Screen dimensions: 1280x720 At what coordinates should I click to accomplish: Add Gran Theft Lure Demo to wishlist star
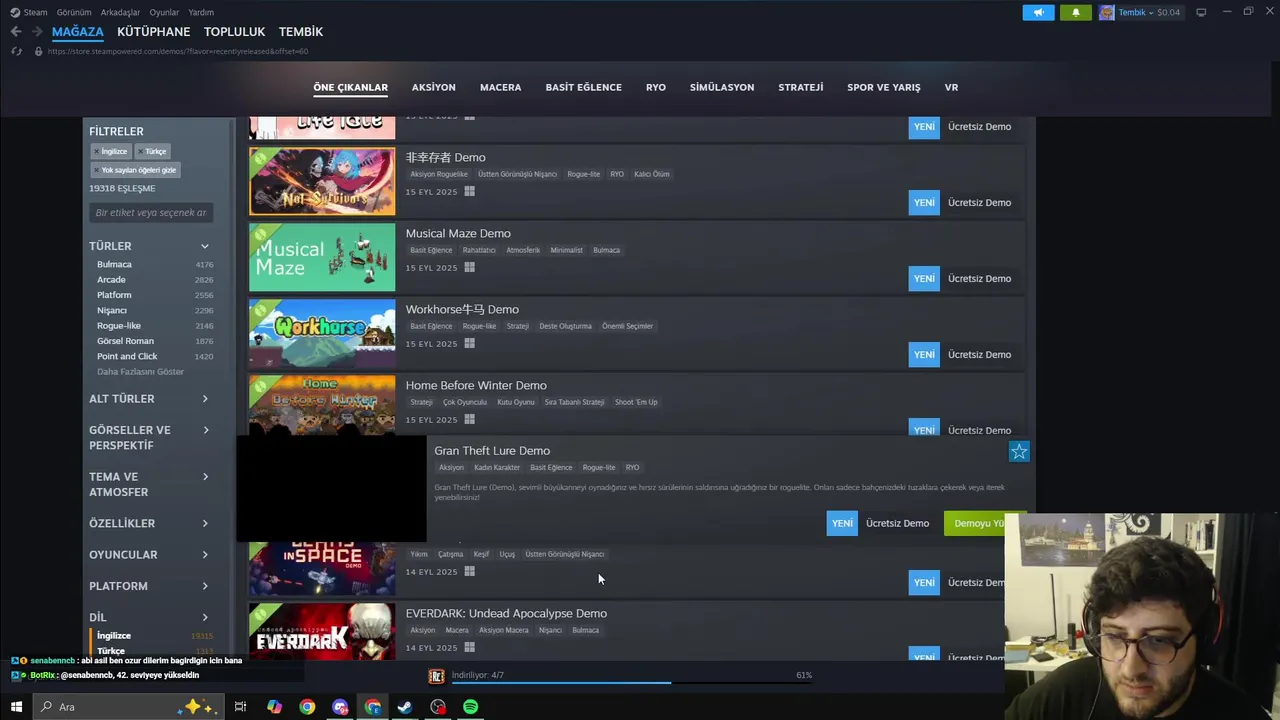(1019, 452)
